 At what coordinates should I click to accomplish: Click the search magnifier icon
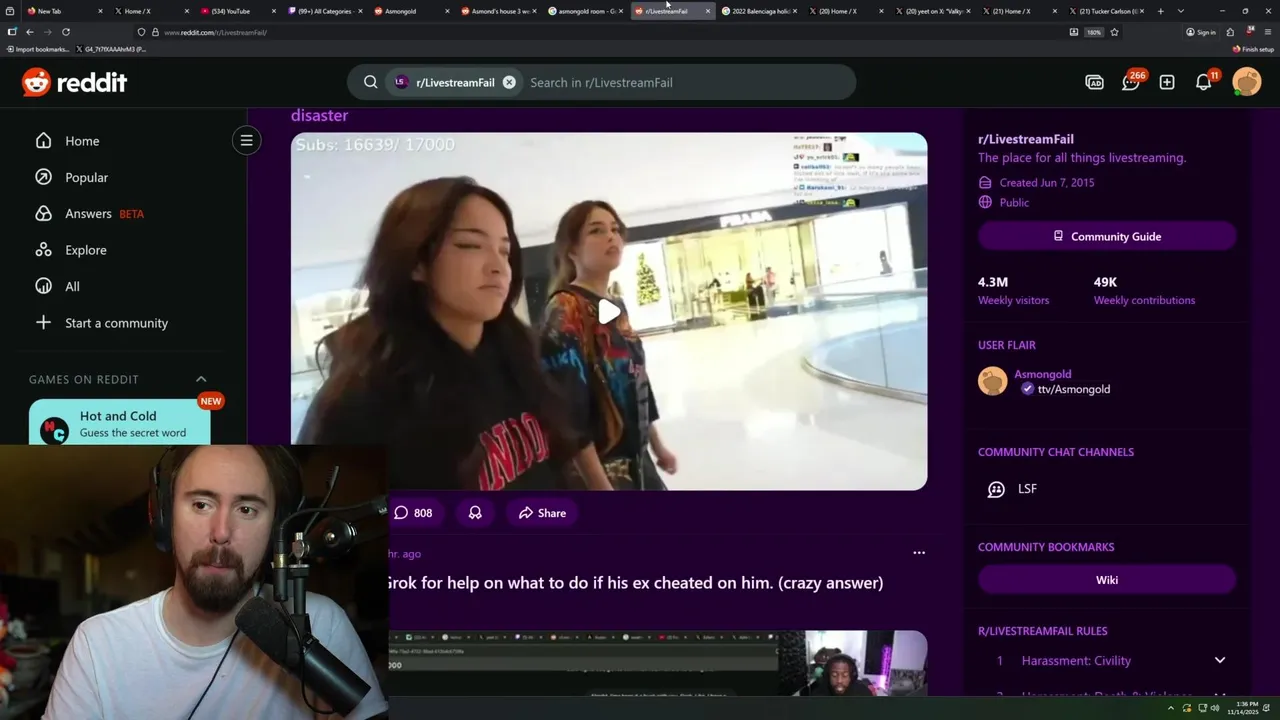coord(370,82)
